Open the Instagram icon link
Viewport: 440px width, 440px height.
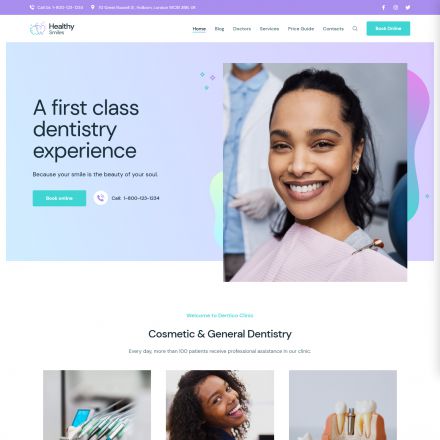click(x=395, y=7)
